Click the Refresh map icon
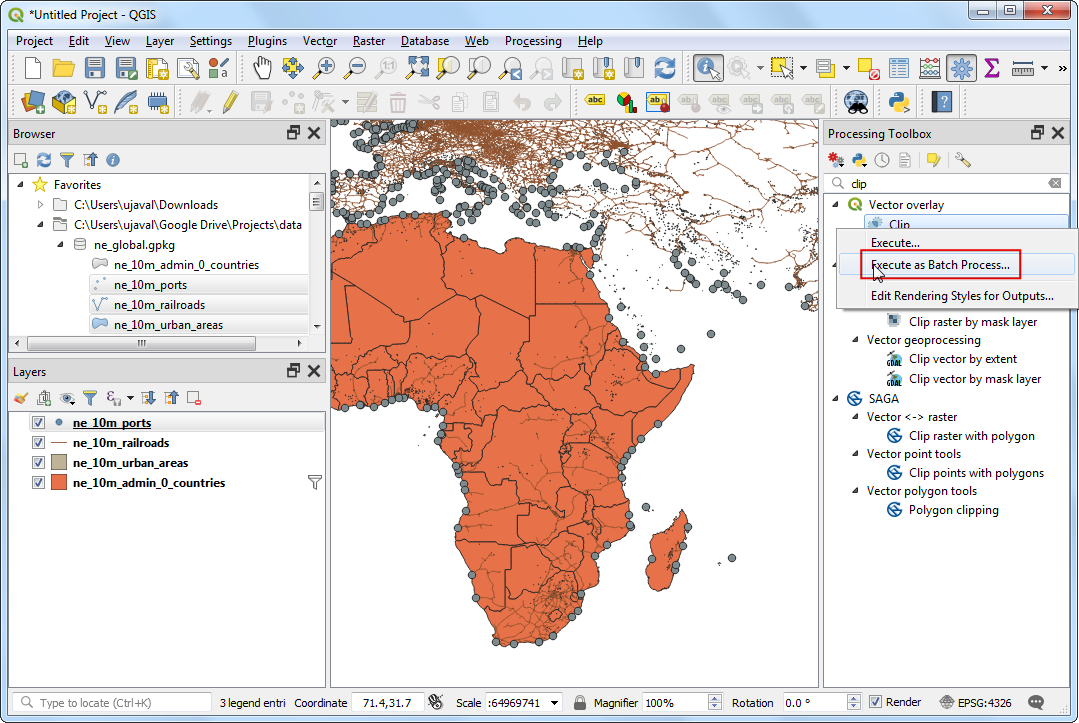 pos(664,68)
